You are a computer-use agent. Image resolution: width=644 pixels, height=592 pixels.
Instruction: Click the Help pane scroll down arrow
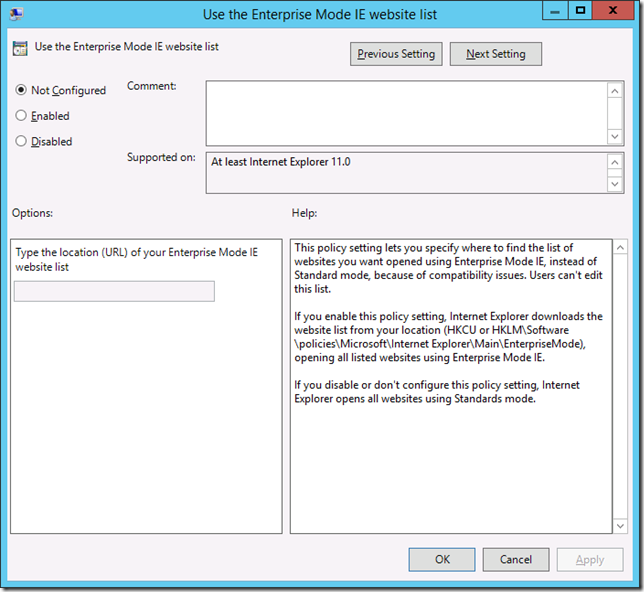(620, 526)
